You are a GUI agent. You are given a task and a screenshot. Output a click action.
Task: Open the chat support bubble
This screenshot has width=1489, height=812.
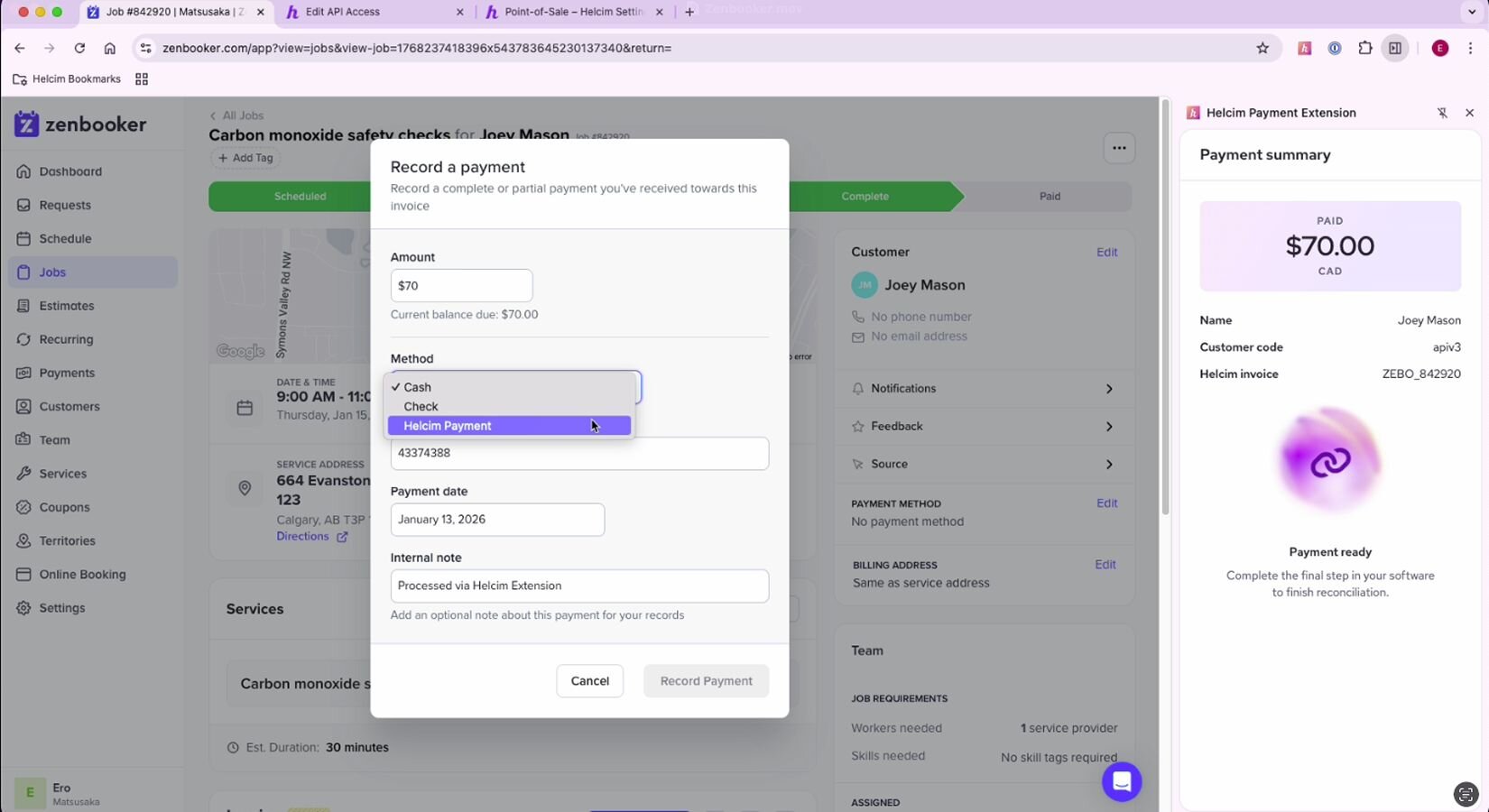1122,781
